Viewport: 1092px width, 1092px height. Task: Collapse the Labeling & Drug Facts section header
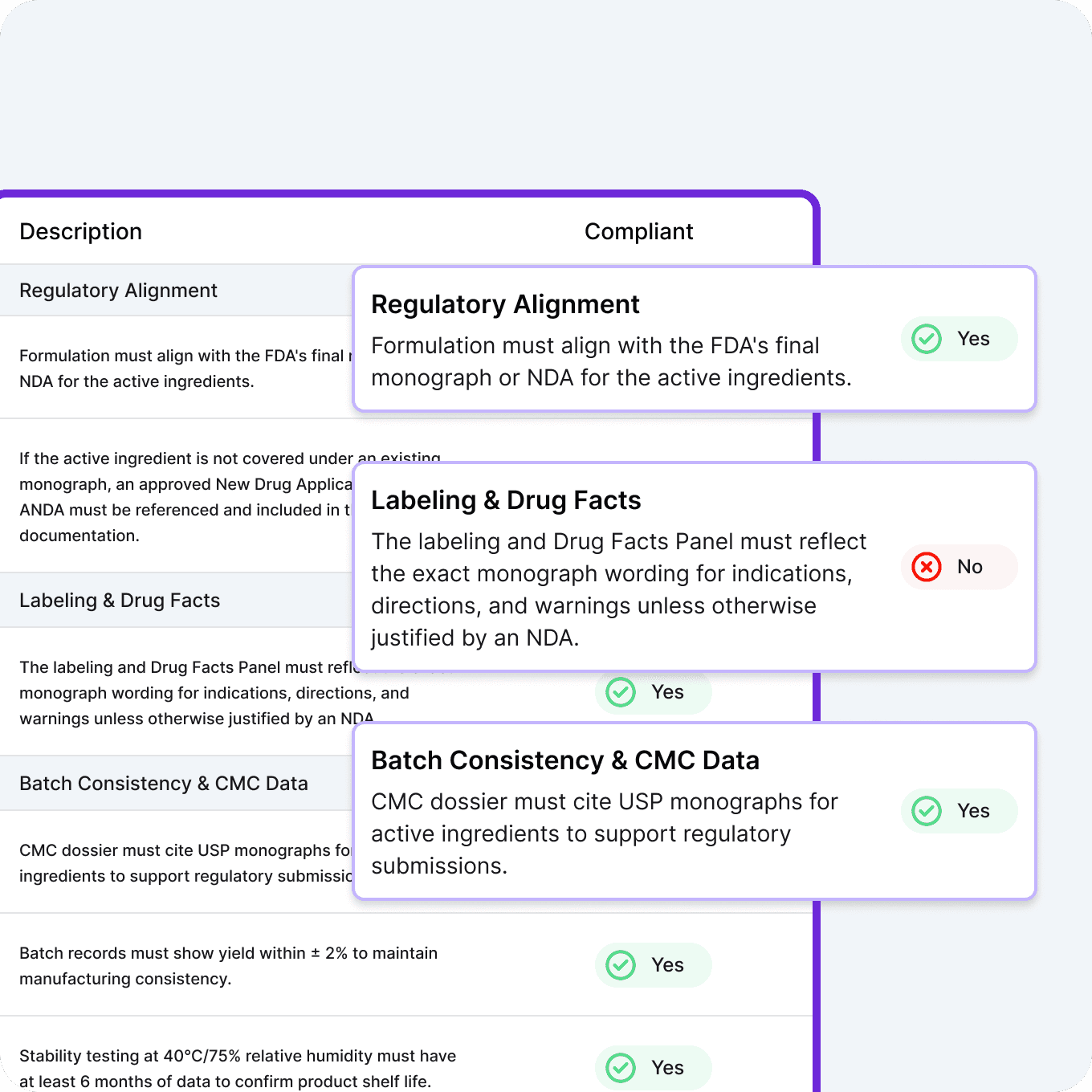120,600
